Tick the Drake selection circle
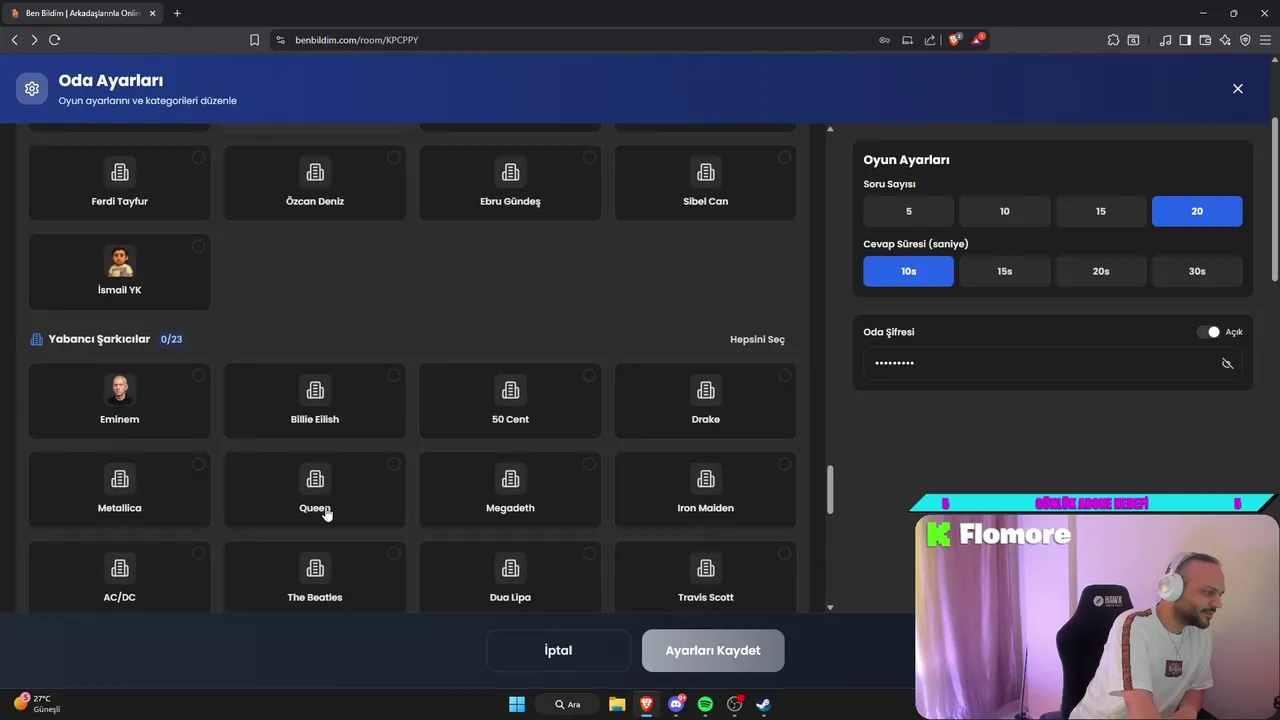The image size is (1280, 720). click(785, 376)
